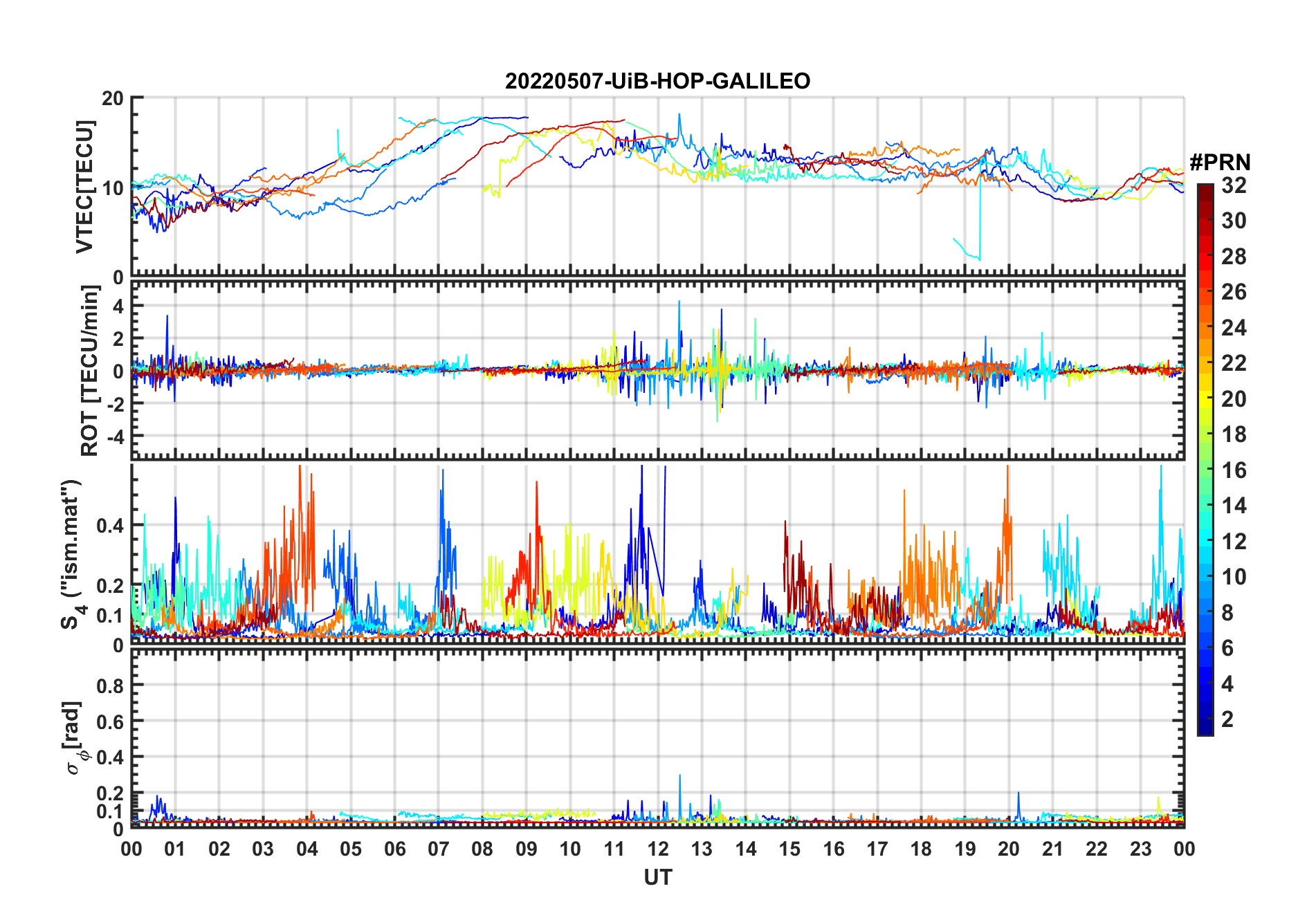Select the 0.8 tick on σφ axis
This screenshot has width=1316, height=920.
point(110,686)
